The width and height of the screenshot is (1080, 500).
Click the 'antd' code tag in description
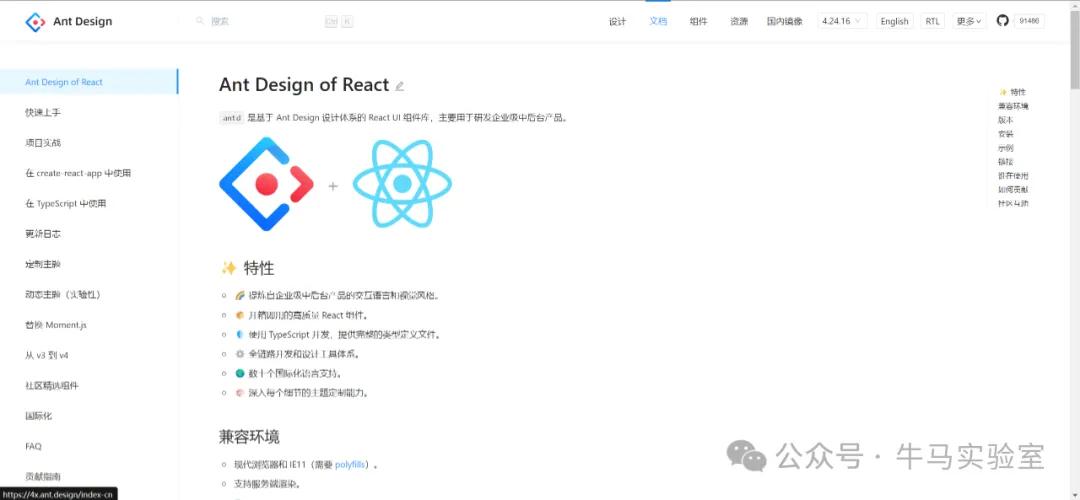231,118
